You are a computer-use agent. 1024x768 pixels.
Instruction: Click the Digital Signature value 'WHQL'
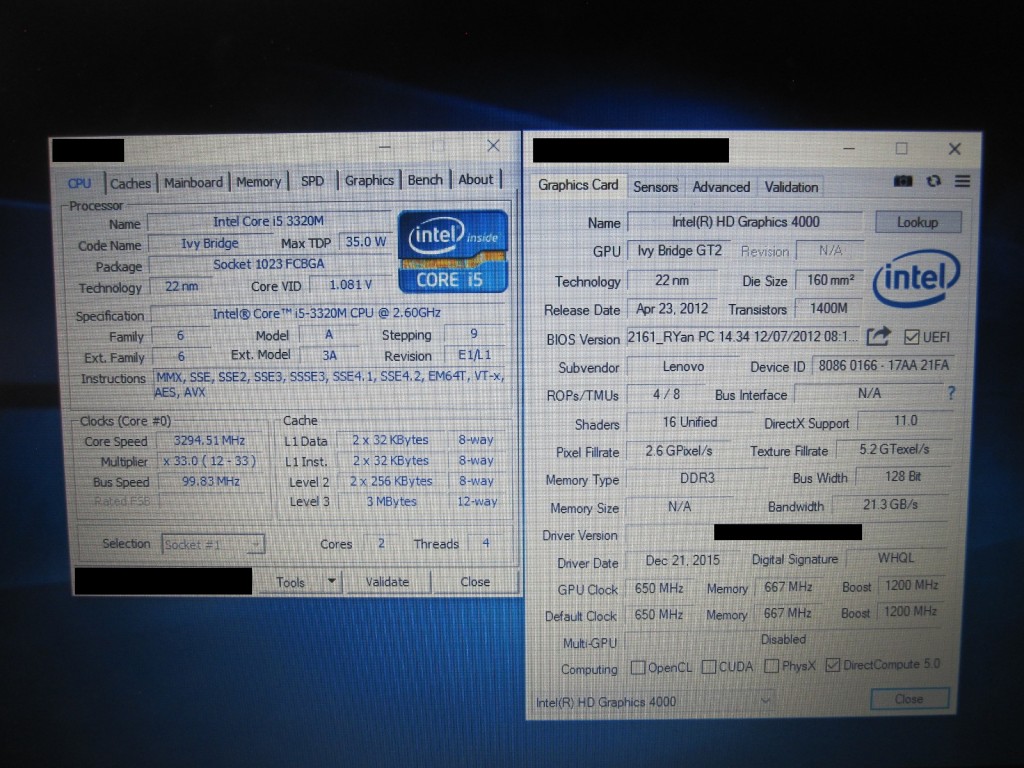896,558
